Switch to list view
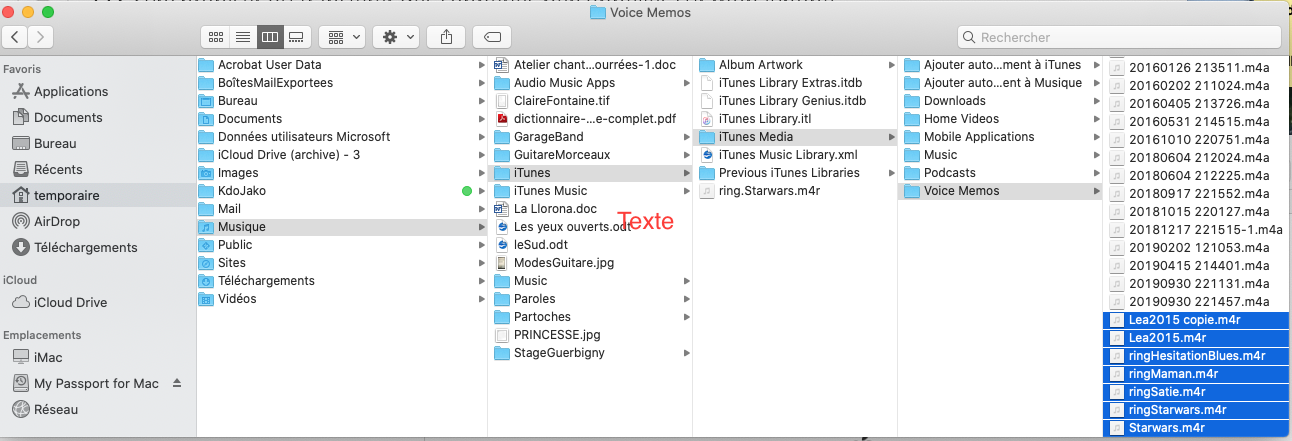Viewport: 1292px width, 441px height. (x=242, y=37)
